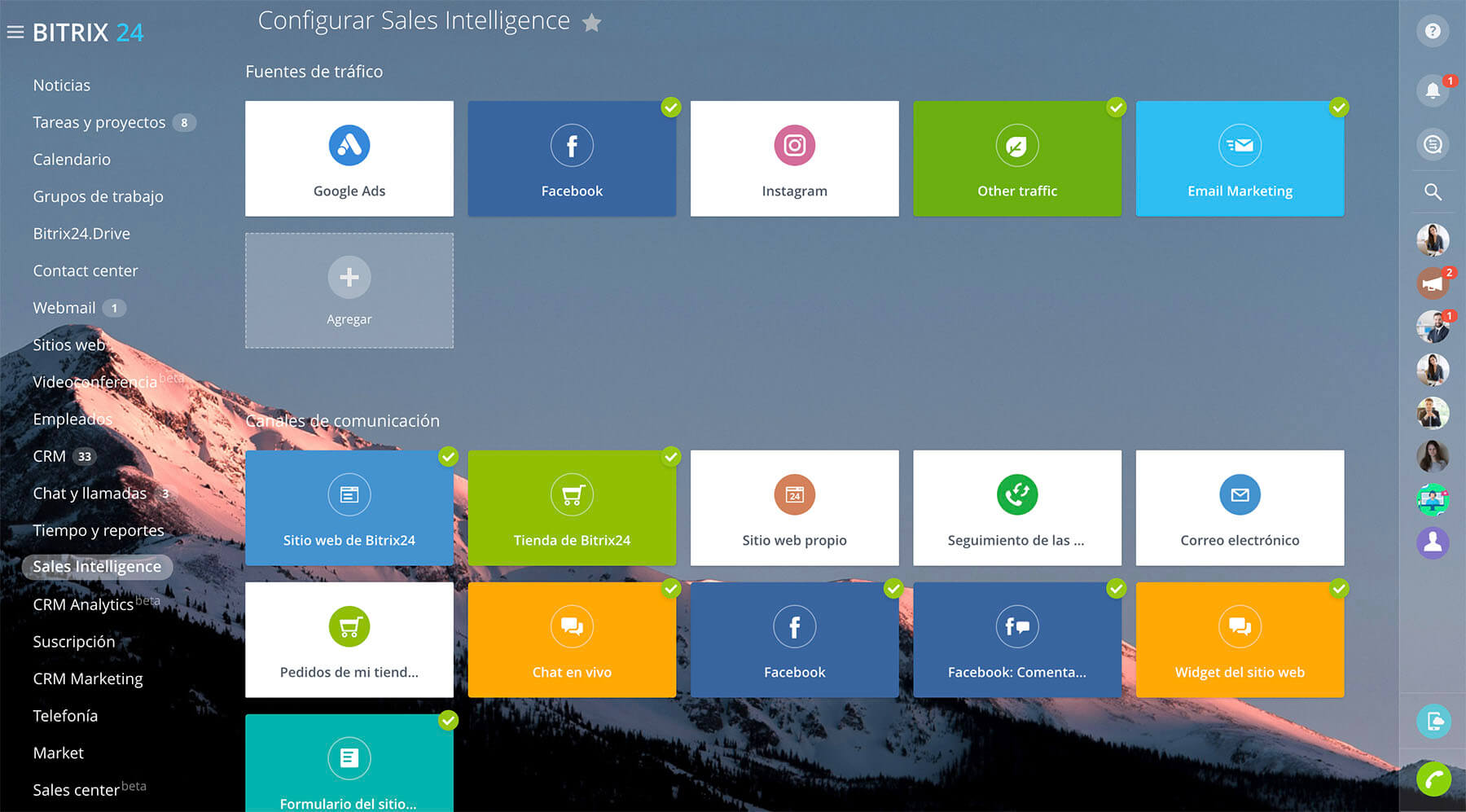Open the Telefonía menu item
The image size is (1466, 812).
pyautogui.click(x=65, y=716)
